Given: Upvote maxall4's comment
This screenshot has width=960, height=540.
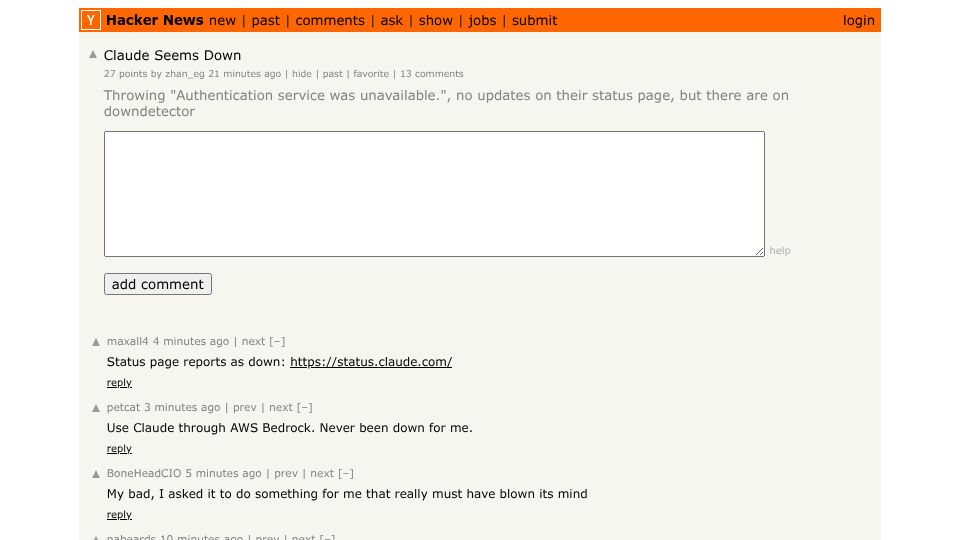Looking at the screenshot, I should pyautogui.click(x=96, y=342).
